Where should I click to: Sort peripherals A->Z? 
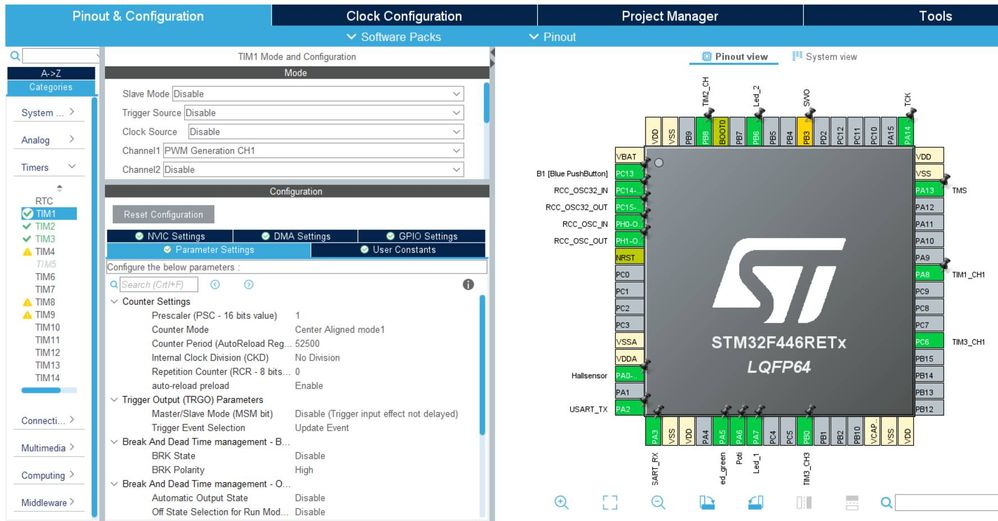[x=51, y=73]
